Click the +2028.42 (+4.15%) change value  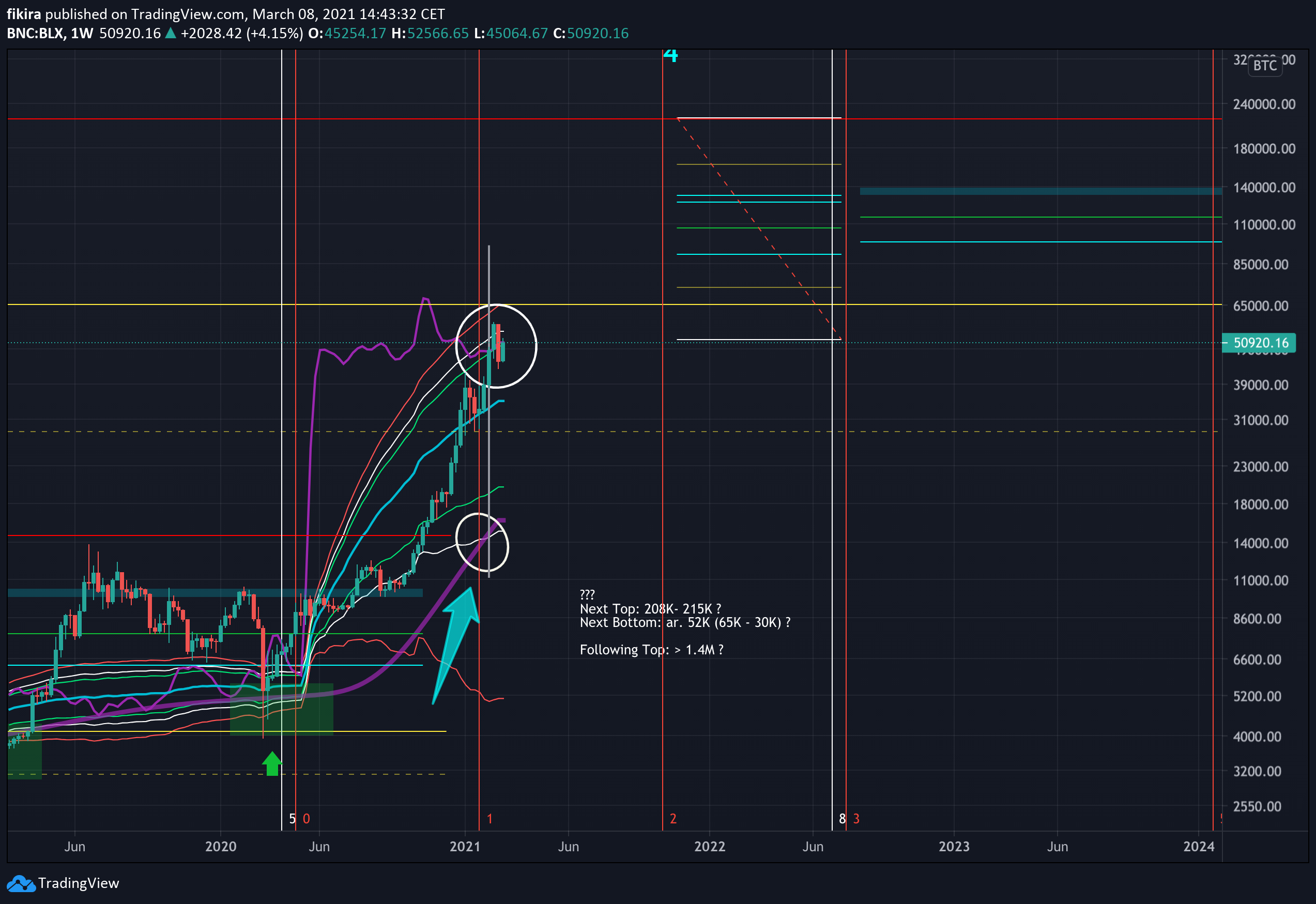(242, 34)
